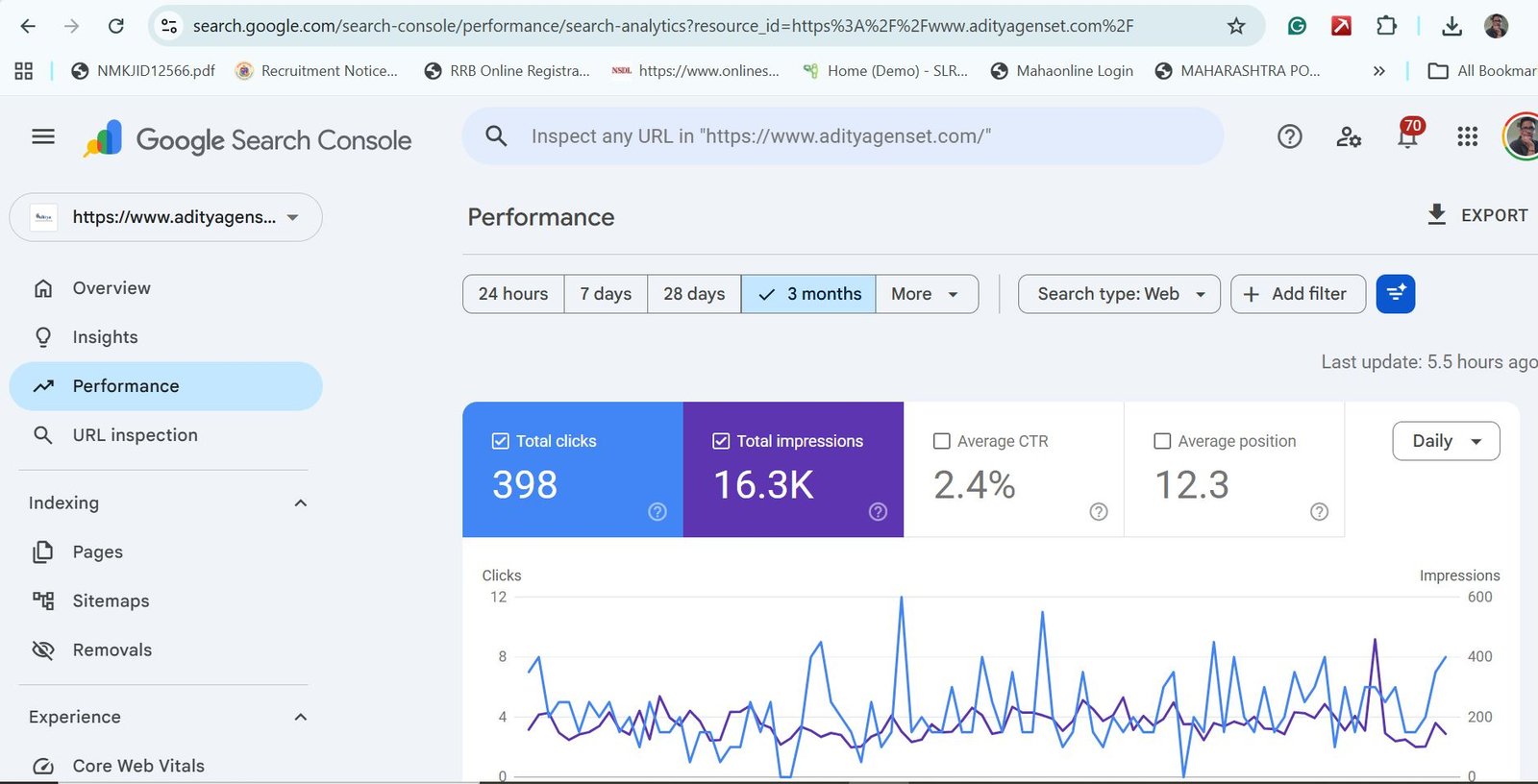Open notifications bell with 70 badge

click(x=1408, y=135)
